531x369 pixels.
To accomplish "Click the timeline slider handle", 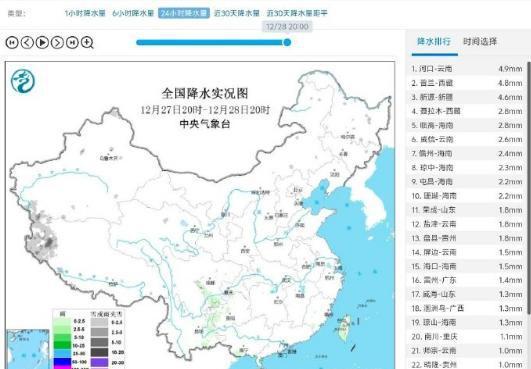I will [x=287, y=42].
